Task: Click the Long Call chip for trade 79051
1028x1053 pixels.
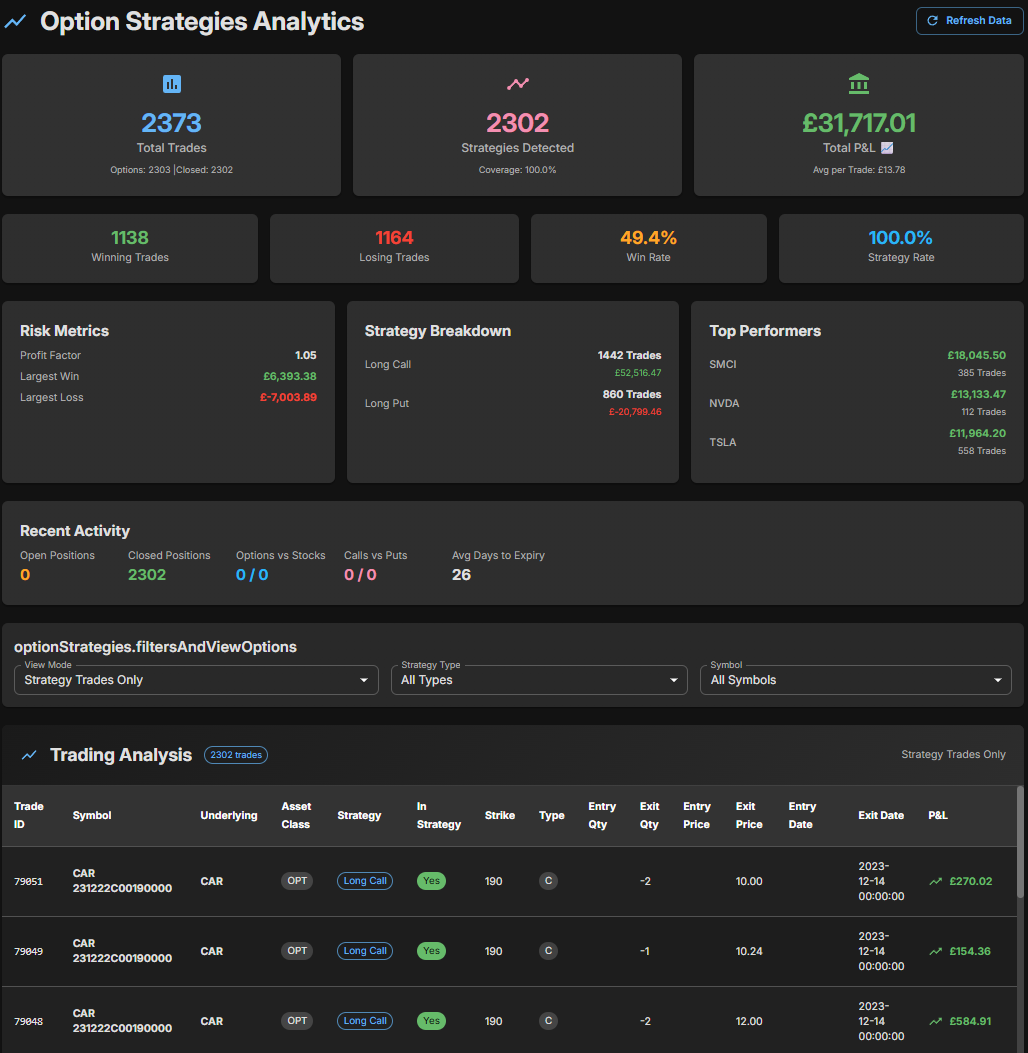Action: pos(365,881)
